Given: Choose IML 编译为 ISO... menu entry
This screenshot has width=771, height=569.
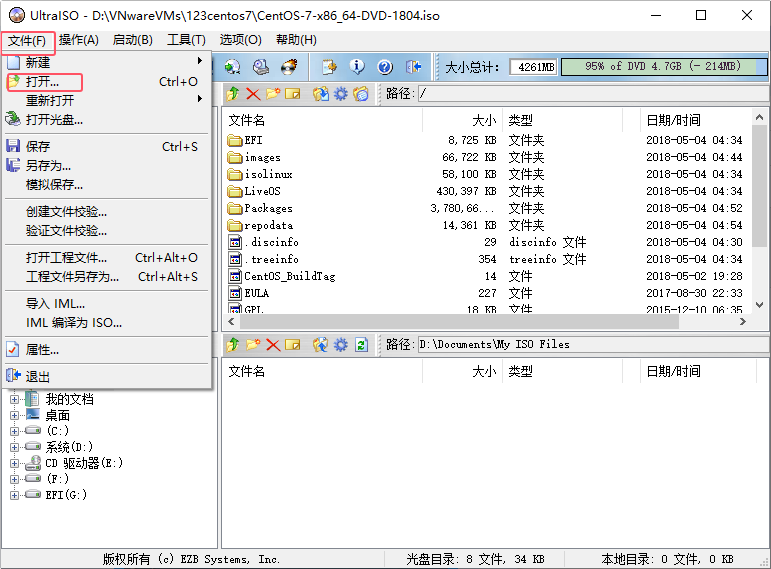Looking at the screenshot, I should 107,323.
